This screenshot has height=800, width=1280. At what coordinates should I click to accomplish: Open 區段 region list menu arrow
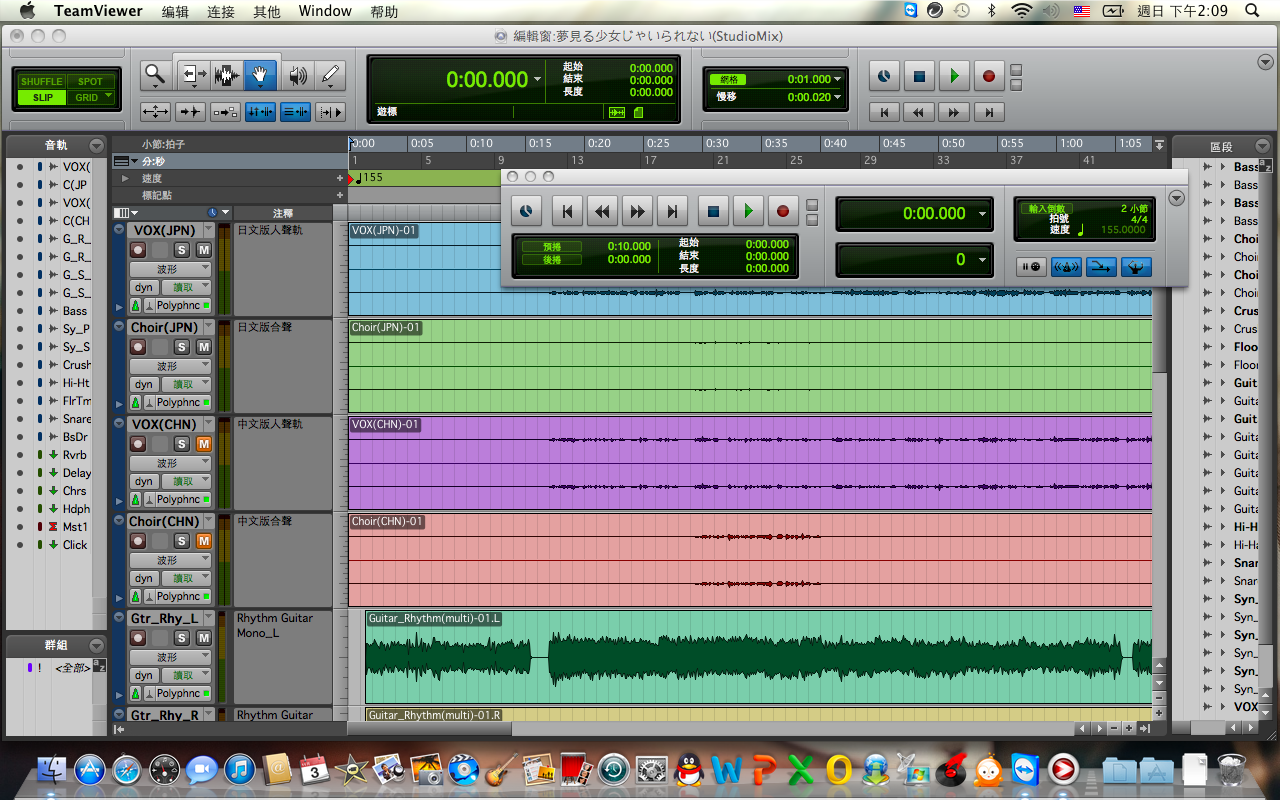pyautogui.click(x=1261, y=146)
